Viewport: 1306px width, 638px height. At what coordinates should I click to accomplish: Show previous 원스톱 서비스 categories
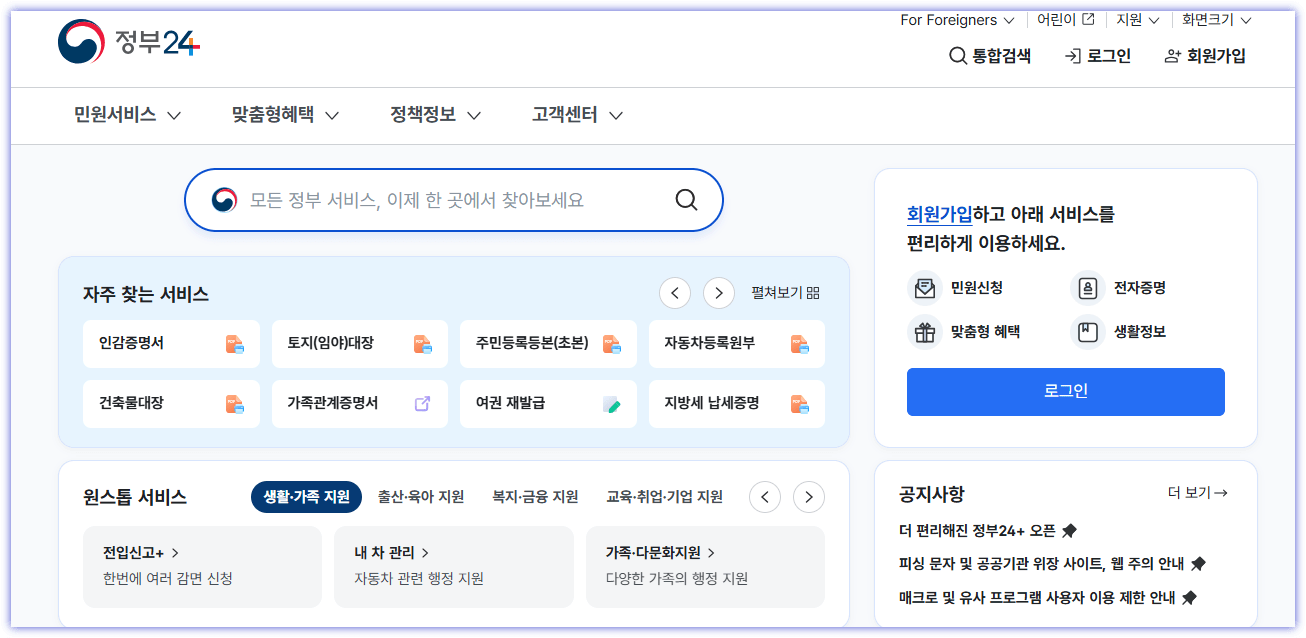(765, 497)
